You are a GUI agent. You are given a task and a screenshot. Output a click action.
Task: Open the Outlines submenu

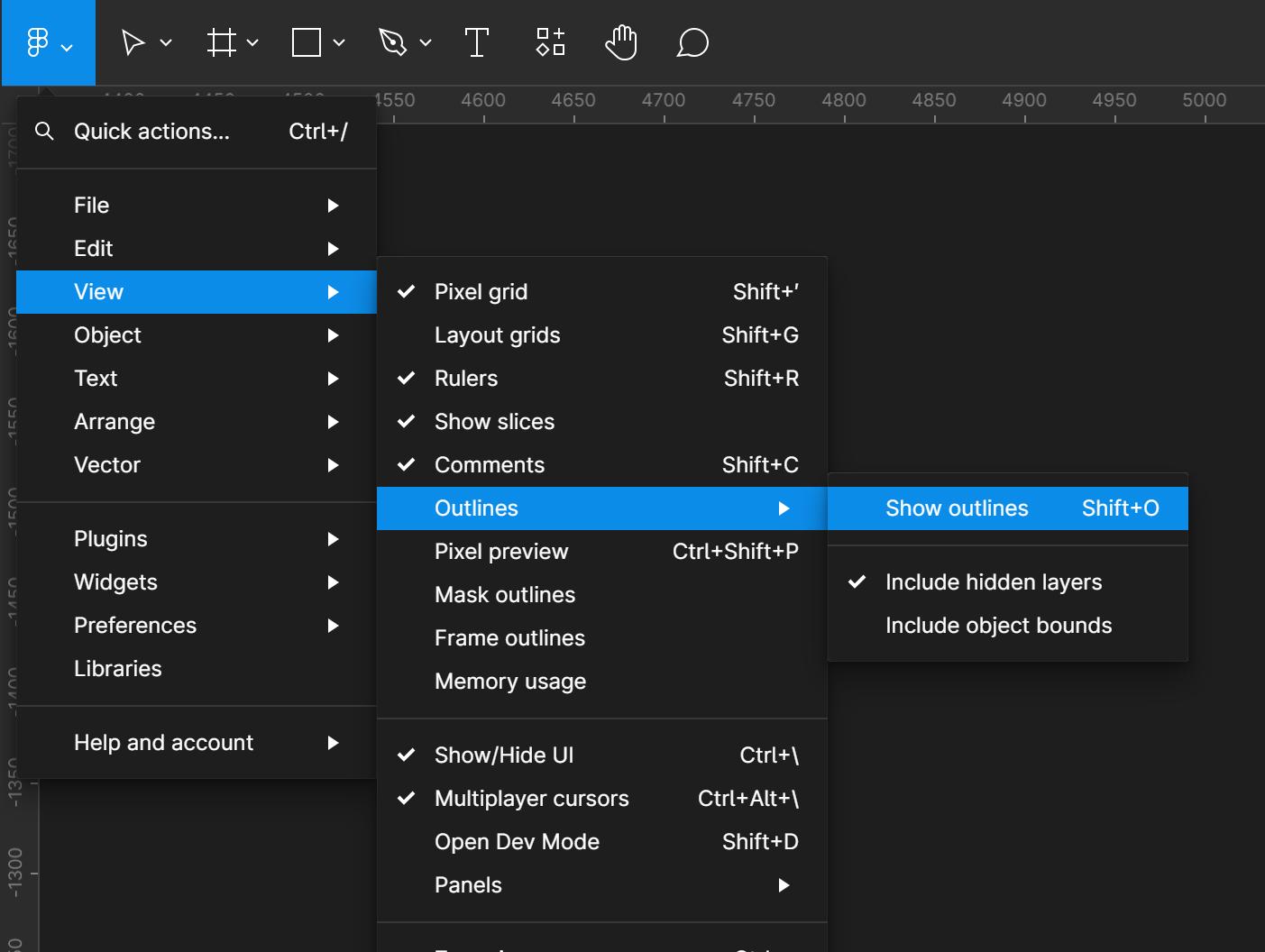pyautogui.click(x=602, y=508)
